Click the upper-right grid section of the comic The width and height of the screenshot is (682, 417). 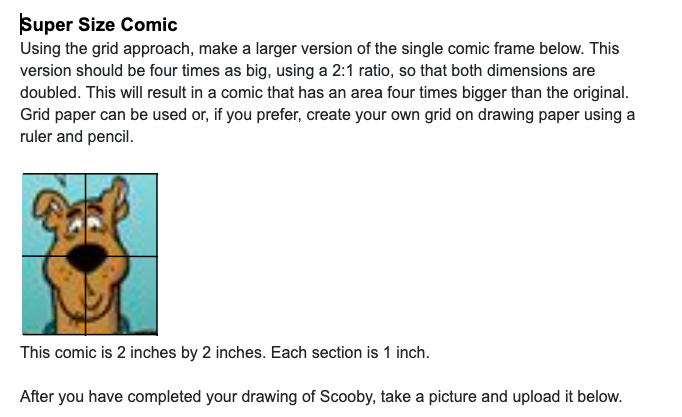click(x=122, y=215)
